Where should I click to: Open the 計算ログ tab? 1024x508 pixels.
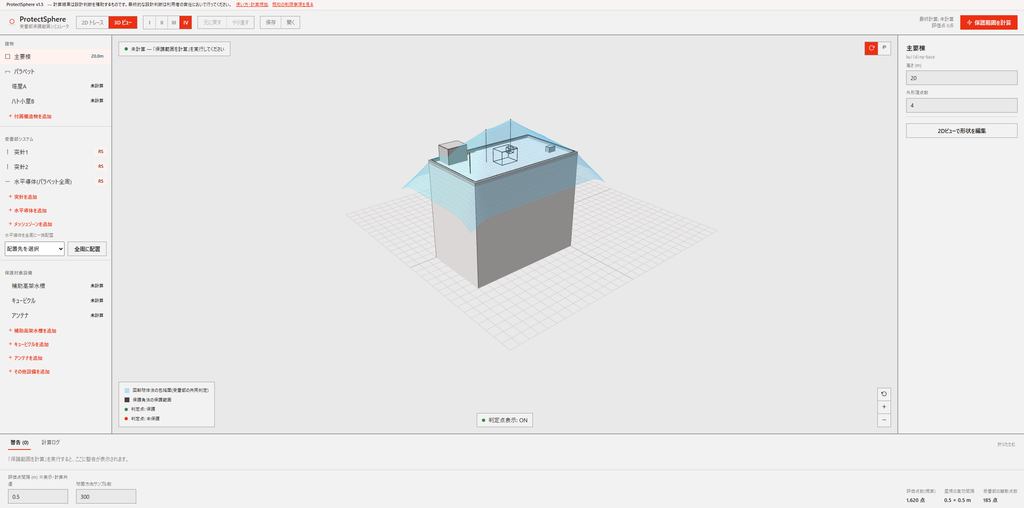[x=51, y=443]
